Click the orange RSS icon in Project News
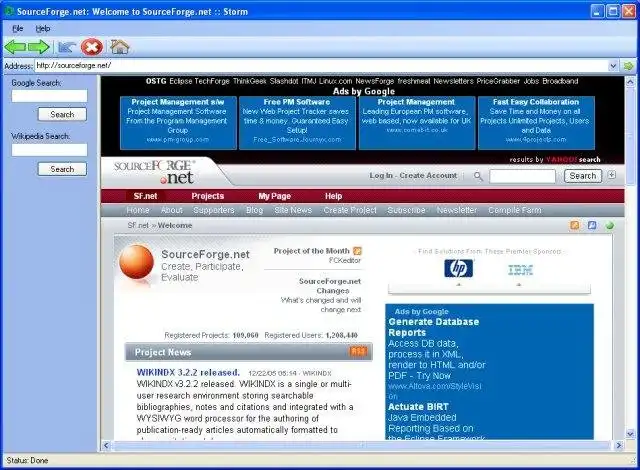This screenshot has width=640, height=470. click(358, 351)
